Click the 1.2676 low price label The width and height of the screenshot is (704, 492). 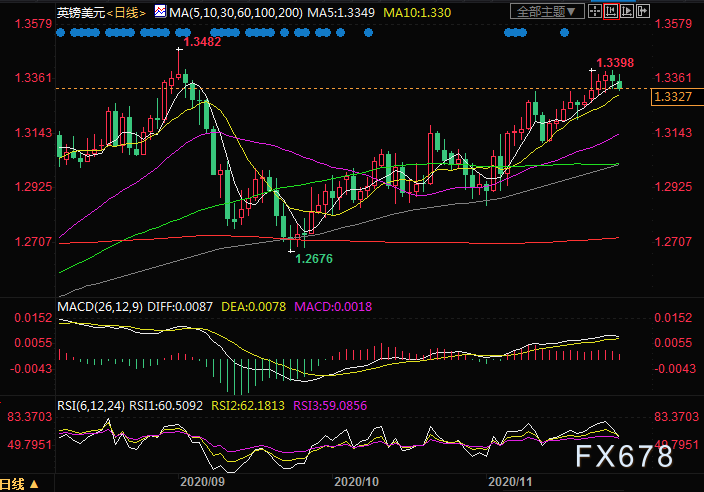[x=314, y=259]
